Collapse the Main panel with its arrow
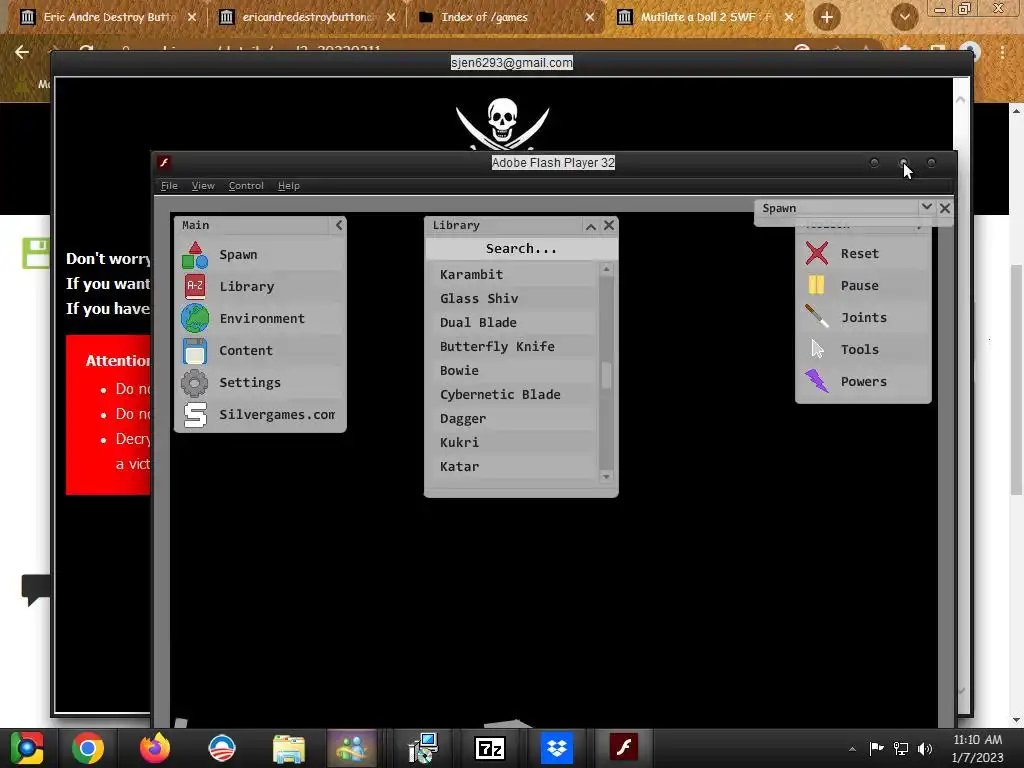The image size is (1024, 768). pos(339,225)
